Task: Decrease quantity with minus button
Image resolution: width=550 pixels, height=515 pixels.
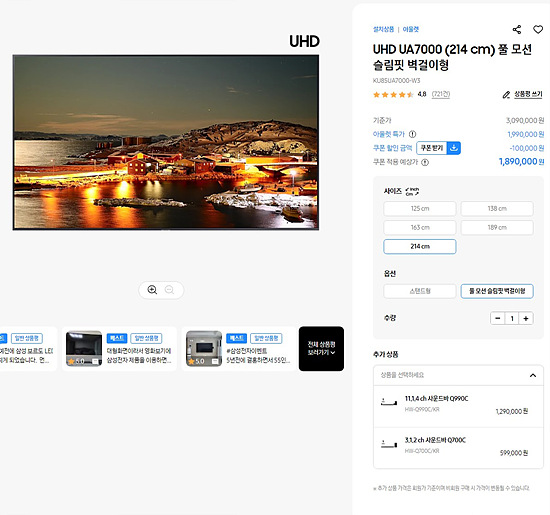Action: [497, 318]
